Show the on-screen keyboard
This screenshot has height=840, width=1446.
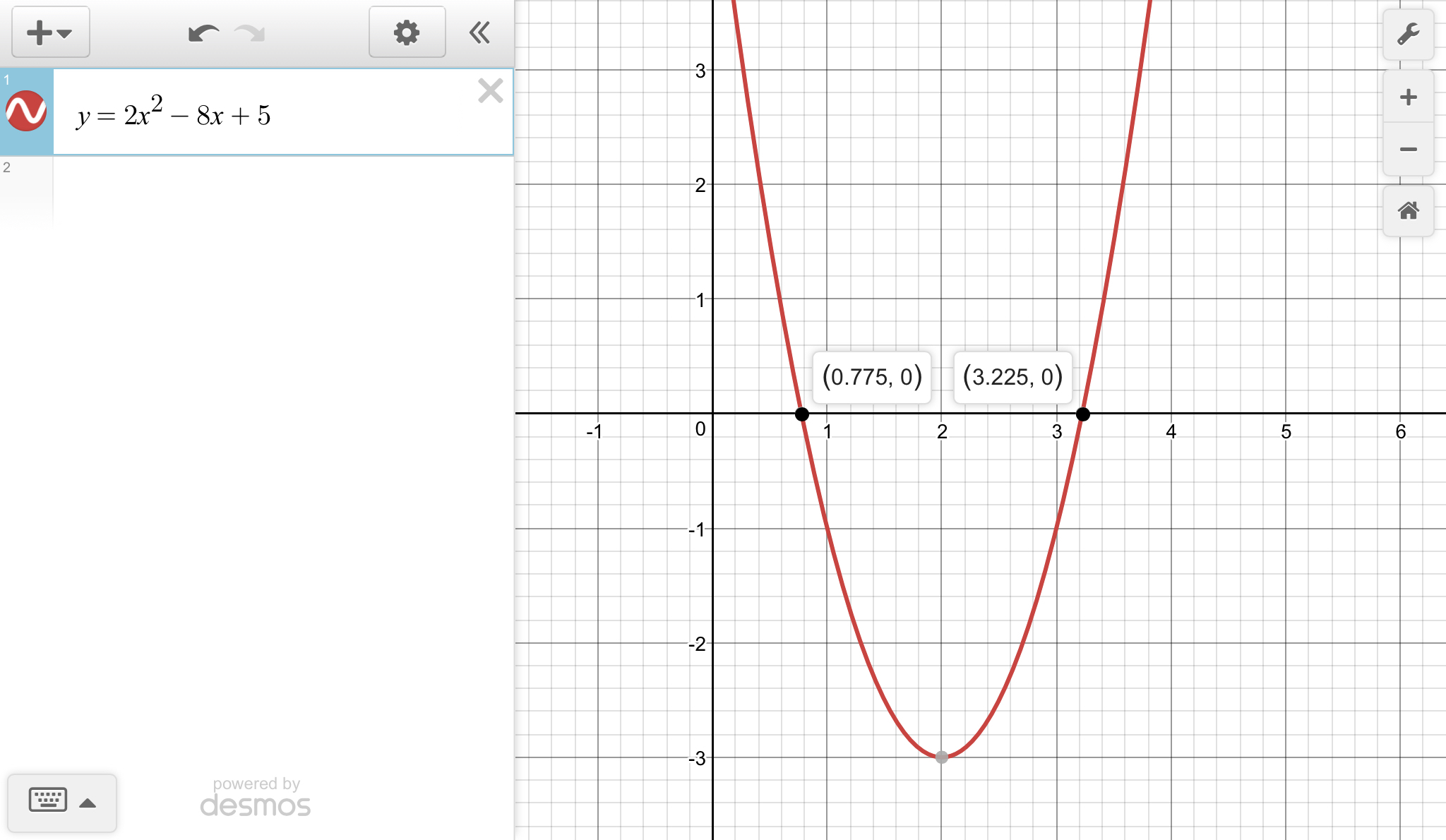[x=47, y=800]
